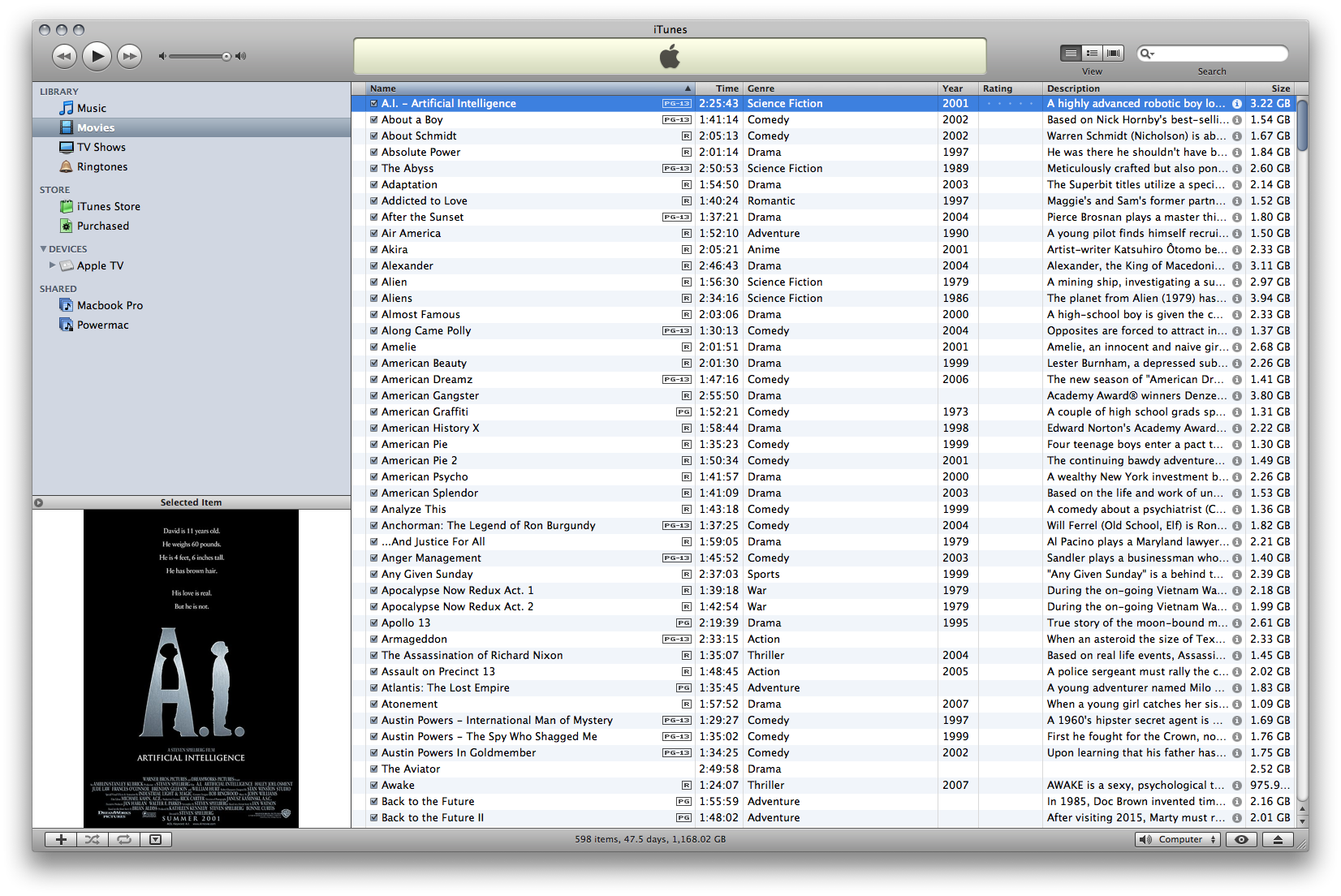Switch to list view mode
This screenshot has width=1341, height=896.
tap(1071, 54)
